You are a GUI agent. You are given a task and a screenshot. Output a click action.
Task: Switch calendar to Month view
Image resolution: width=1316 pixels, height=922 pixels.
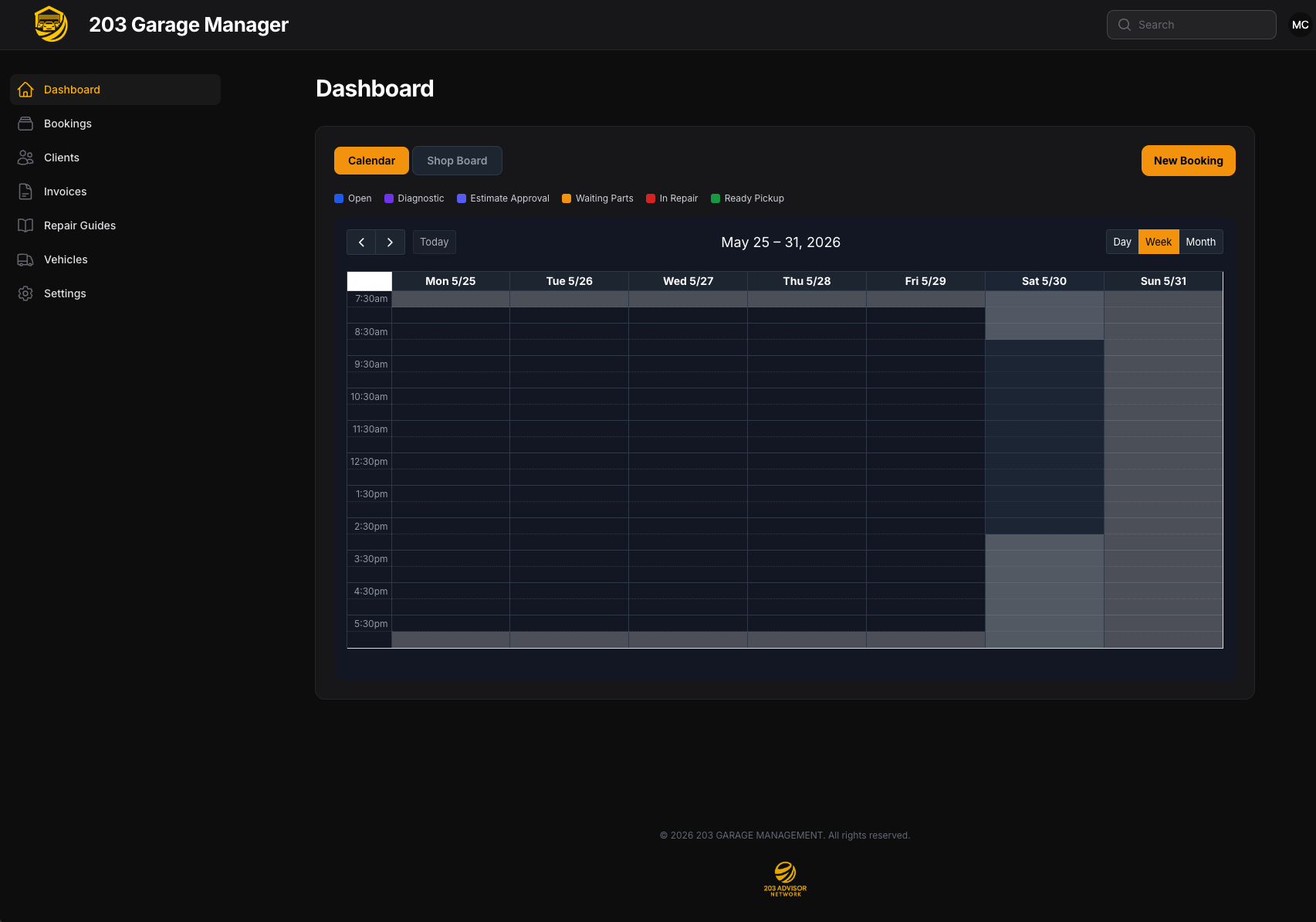pyautogui.click(x=1201, y=242)
